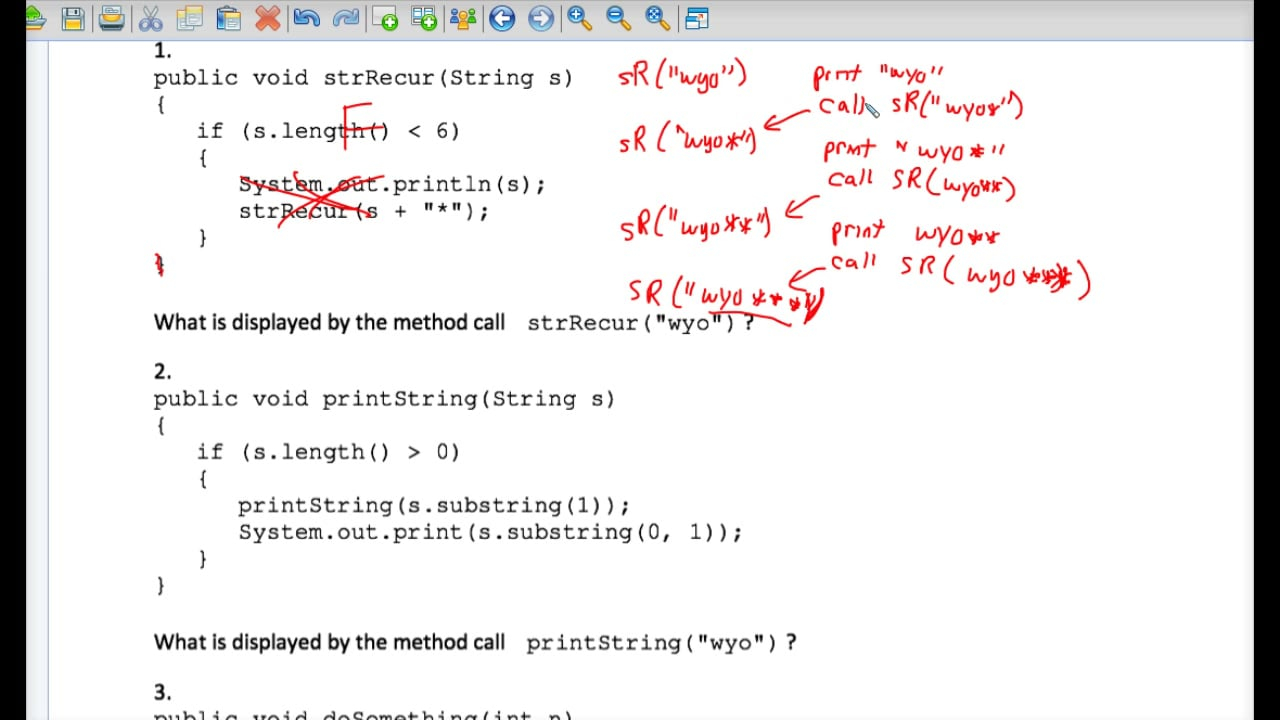Screen dimensions: 1280x720
Task: Click the Cut scissors icon
Action: point(152,18)
